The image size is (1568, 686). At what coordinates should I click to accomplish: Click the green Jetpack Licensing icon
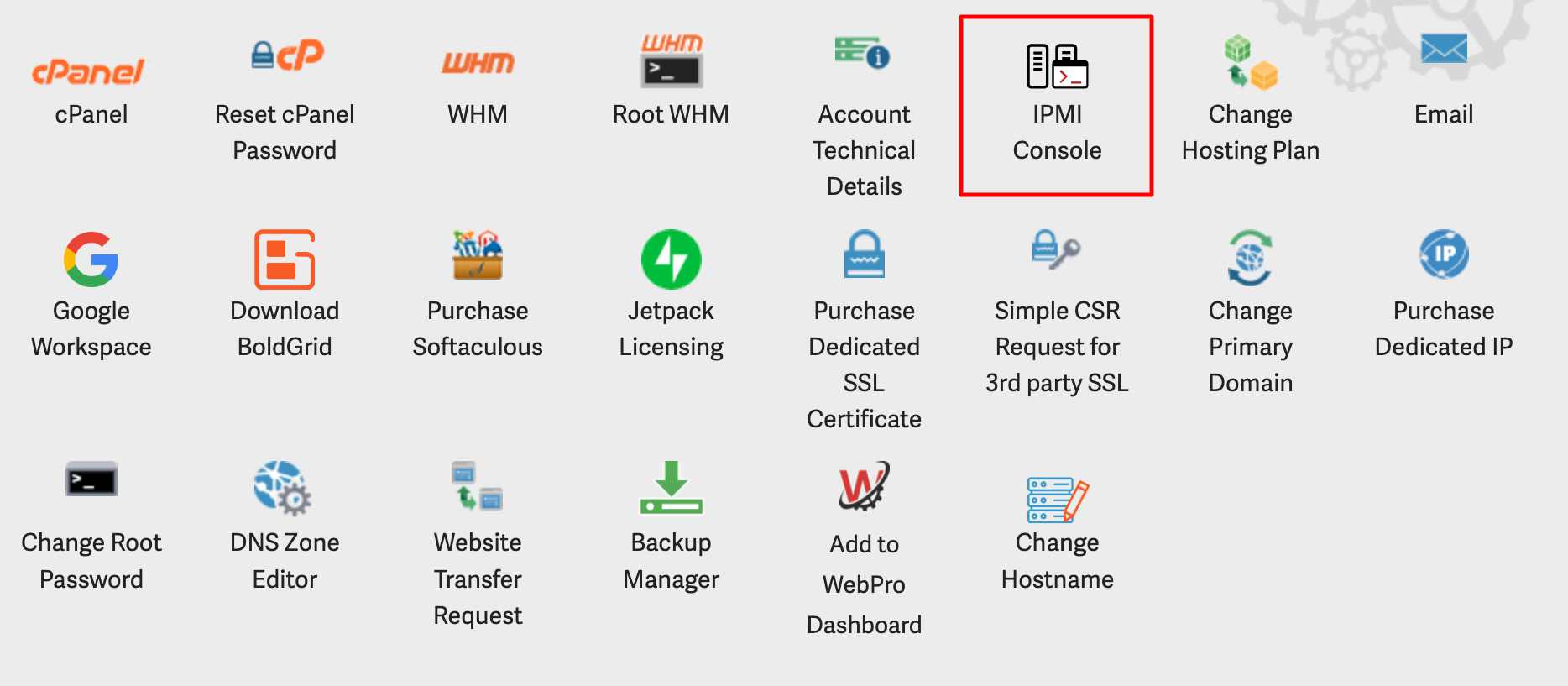(x=672, y=259)
